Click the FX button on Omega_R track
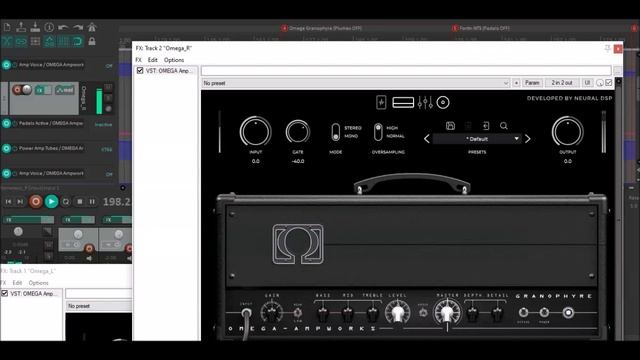 (x=43, y=90)
